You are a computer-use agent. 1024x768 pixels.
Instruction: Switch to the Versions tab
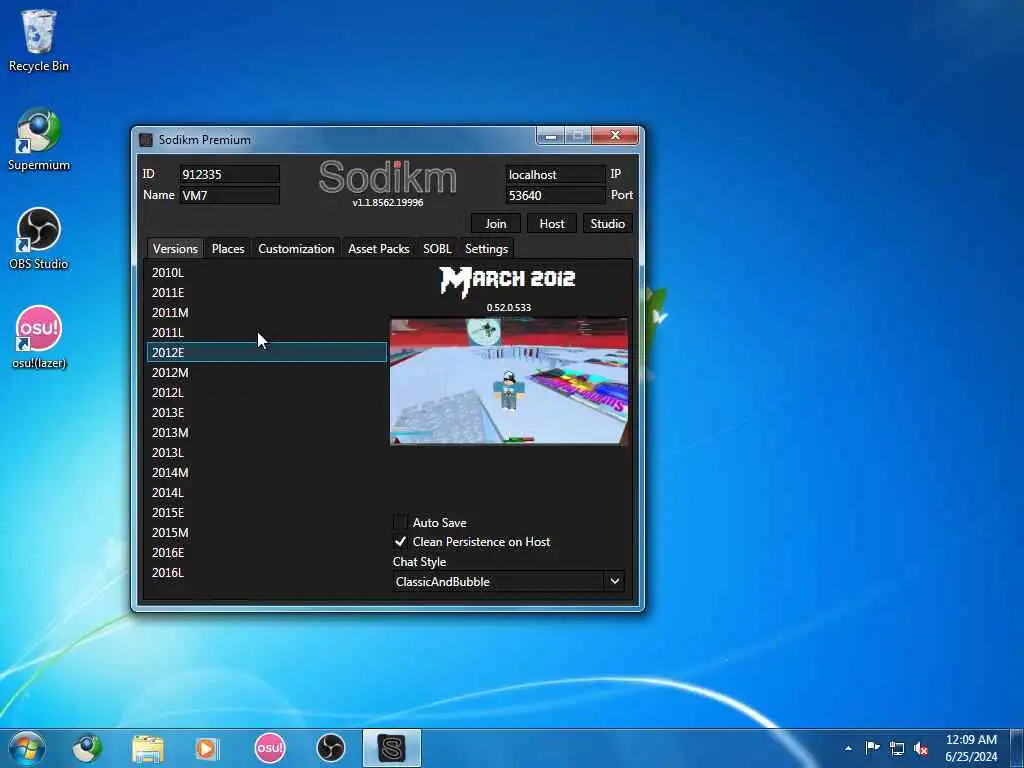pos(175,249)
